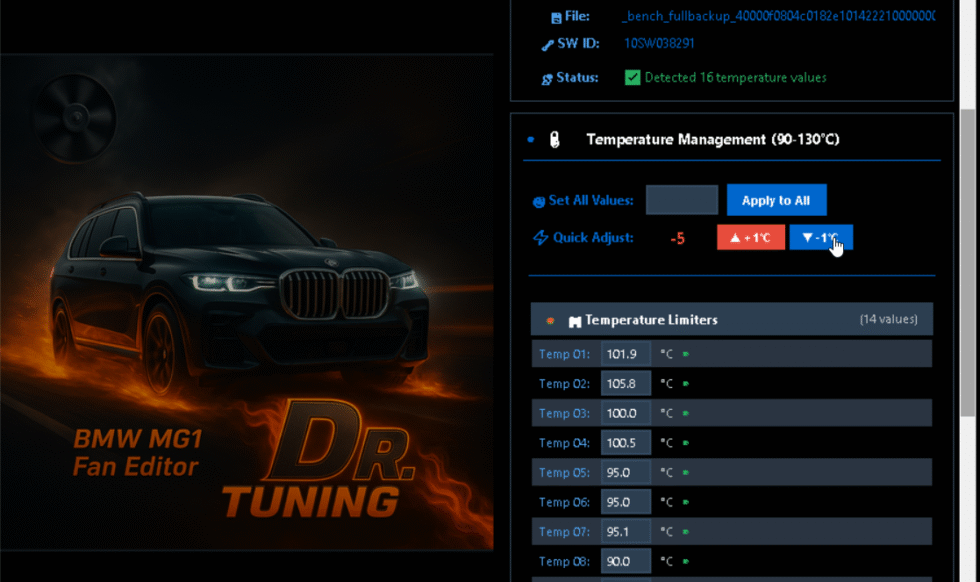Click the Temperature Limiters section icon

[x=575, y=321]
